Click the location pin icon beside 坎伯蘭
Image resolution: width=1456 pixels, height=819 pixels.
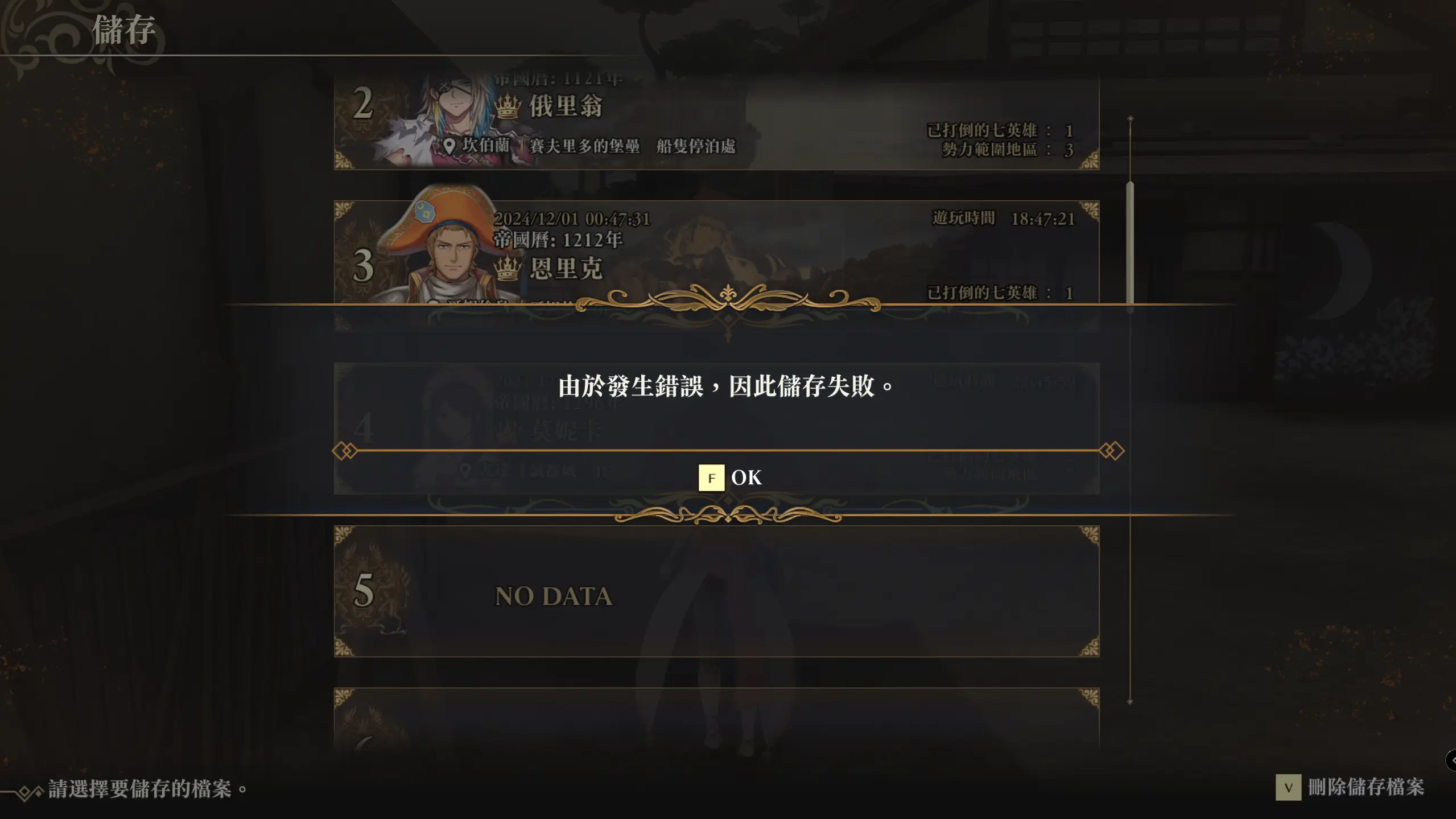[449, 146]
